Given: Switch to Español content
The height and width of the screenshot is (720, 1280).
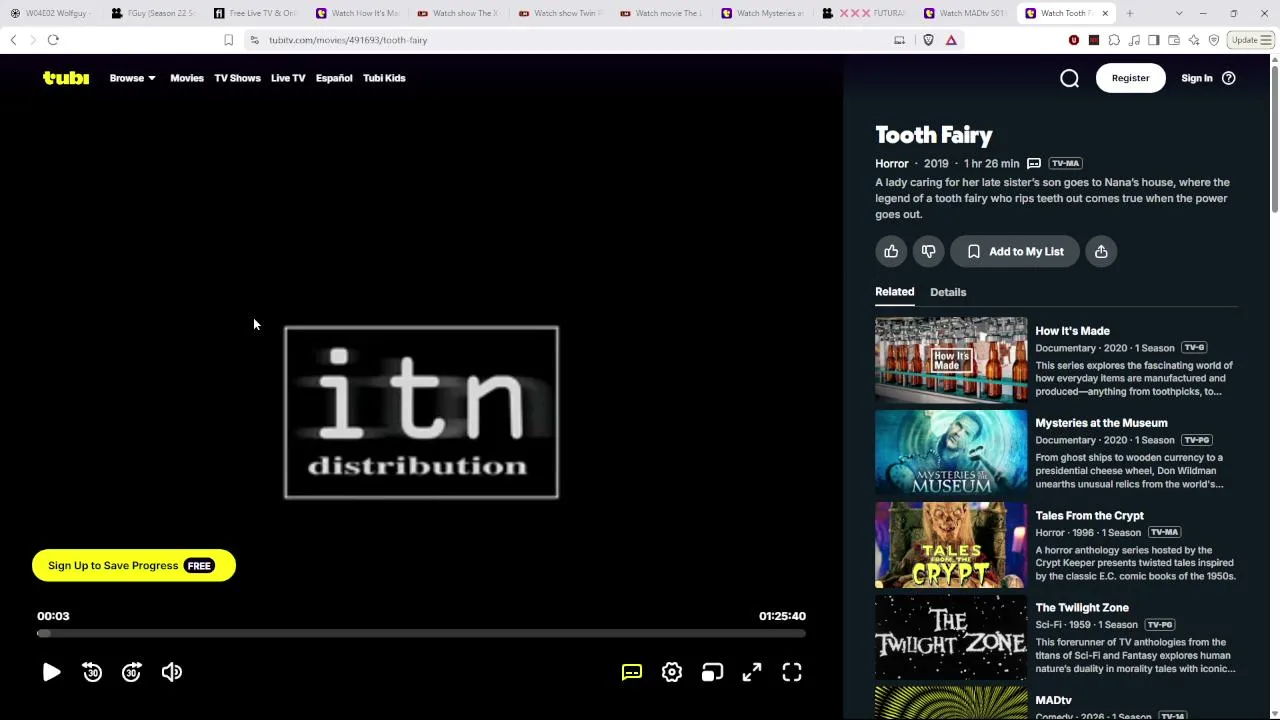Looking at the screenshot, I should coord(334,78).
